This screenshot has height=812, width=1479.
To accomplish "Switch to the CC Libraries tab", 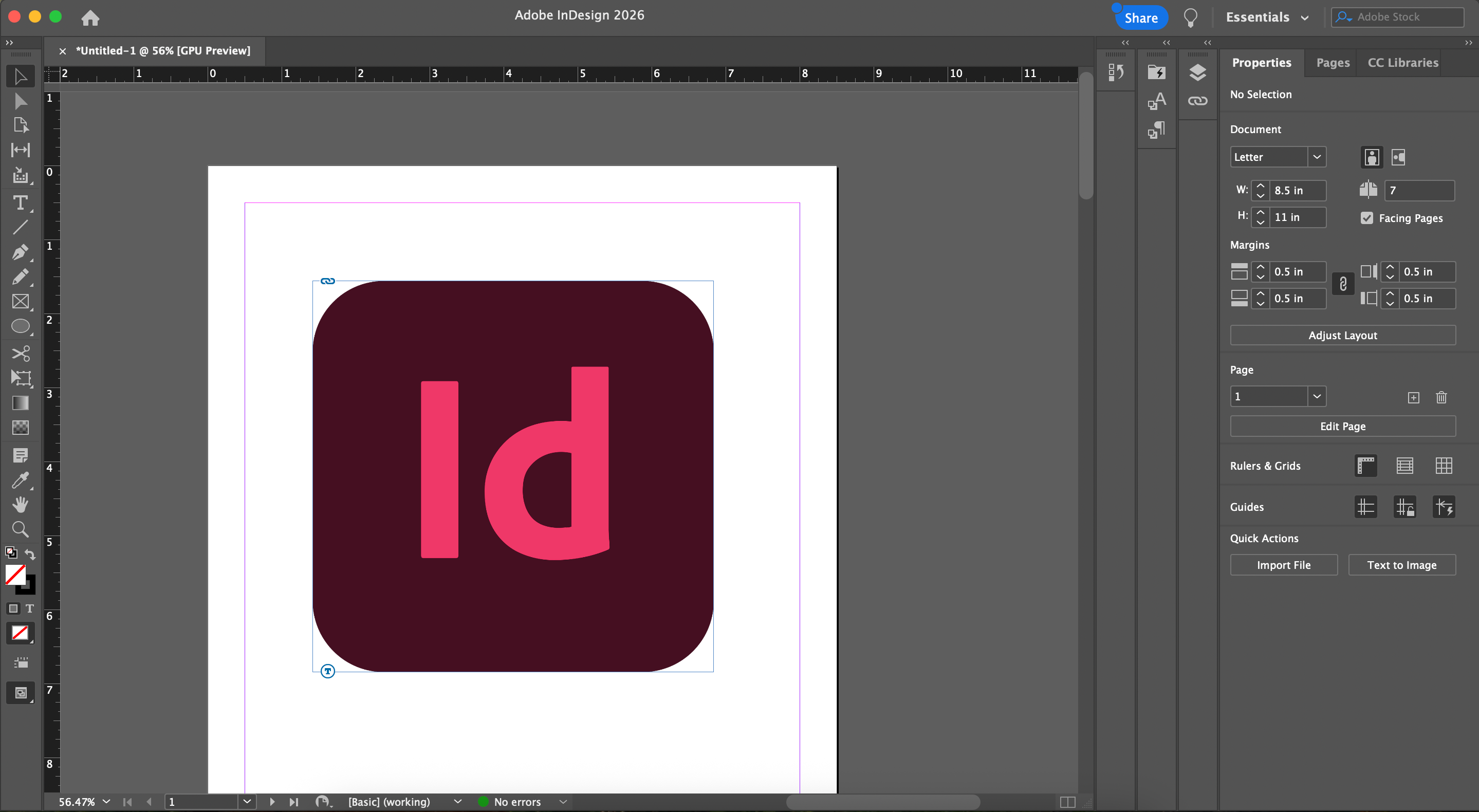I will (x=1402, y=63).
